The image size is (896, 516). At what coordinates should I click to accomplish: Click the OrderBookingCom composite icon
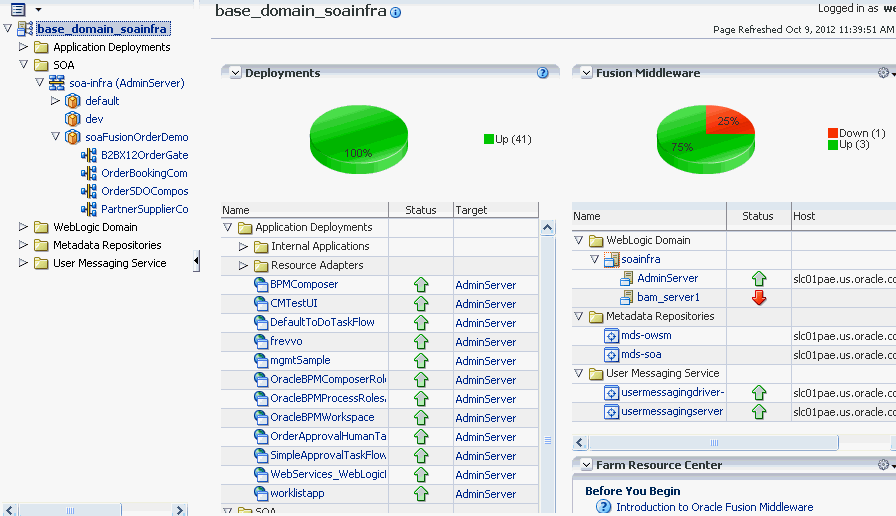(x=89, y=173)
